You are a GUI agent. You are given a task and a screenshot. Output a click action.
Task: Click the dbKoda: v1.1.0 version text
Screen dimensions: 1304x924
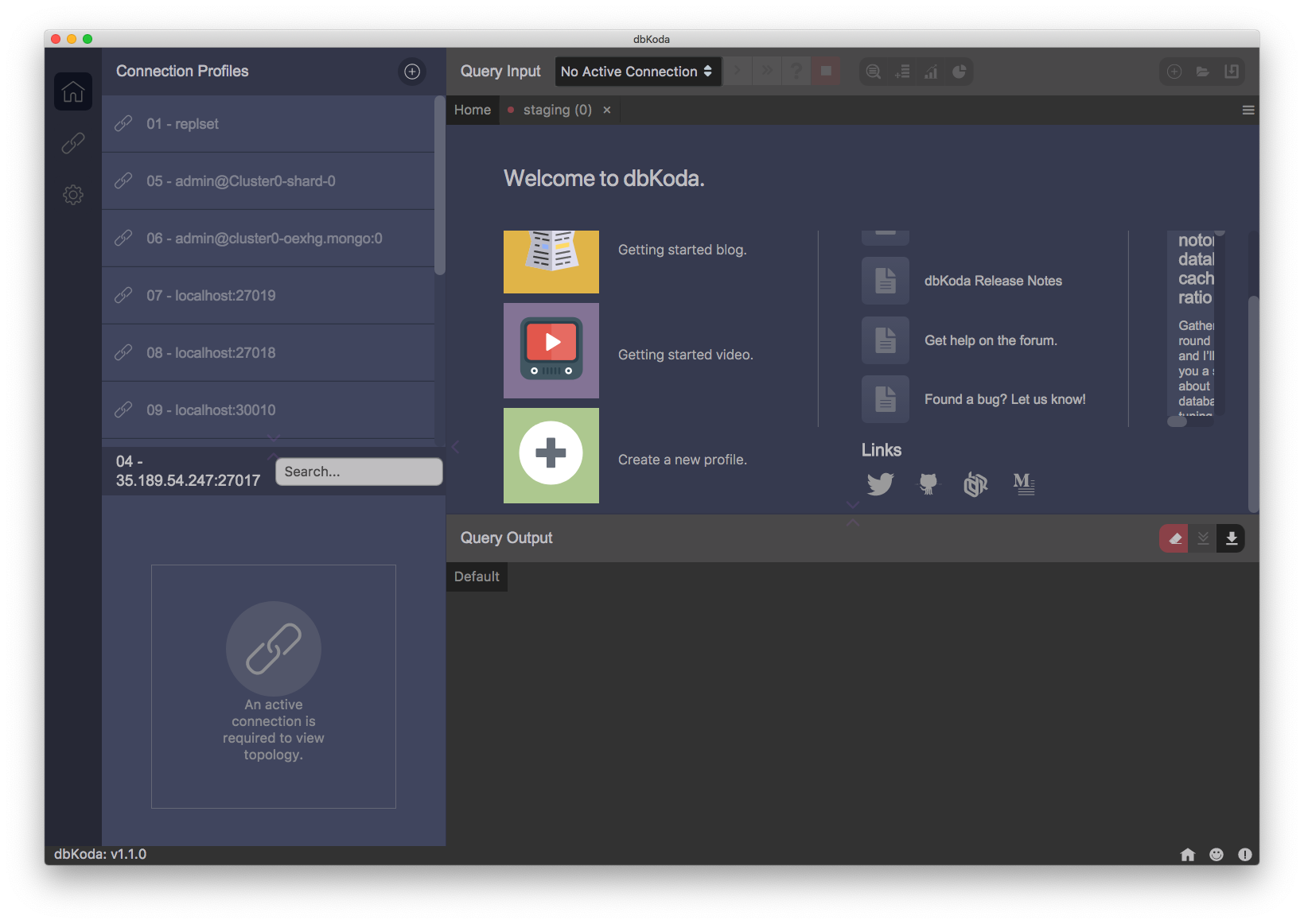point(100,854)
